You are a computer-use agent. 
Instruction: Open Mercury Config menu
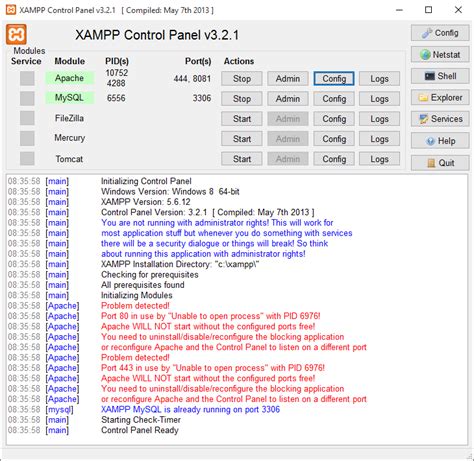(x=334, y=139)
